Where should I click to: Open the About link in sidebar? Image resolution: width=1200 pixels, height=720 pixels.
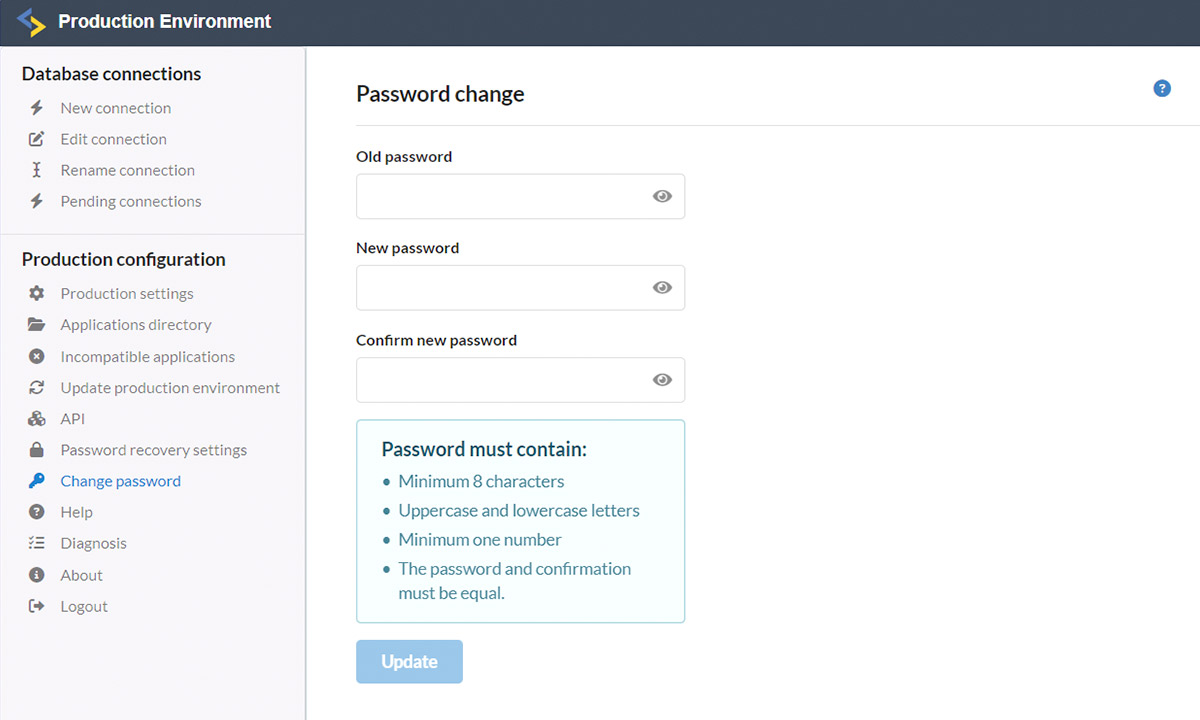[82, 575]
